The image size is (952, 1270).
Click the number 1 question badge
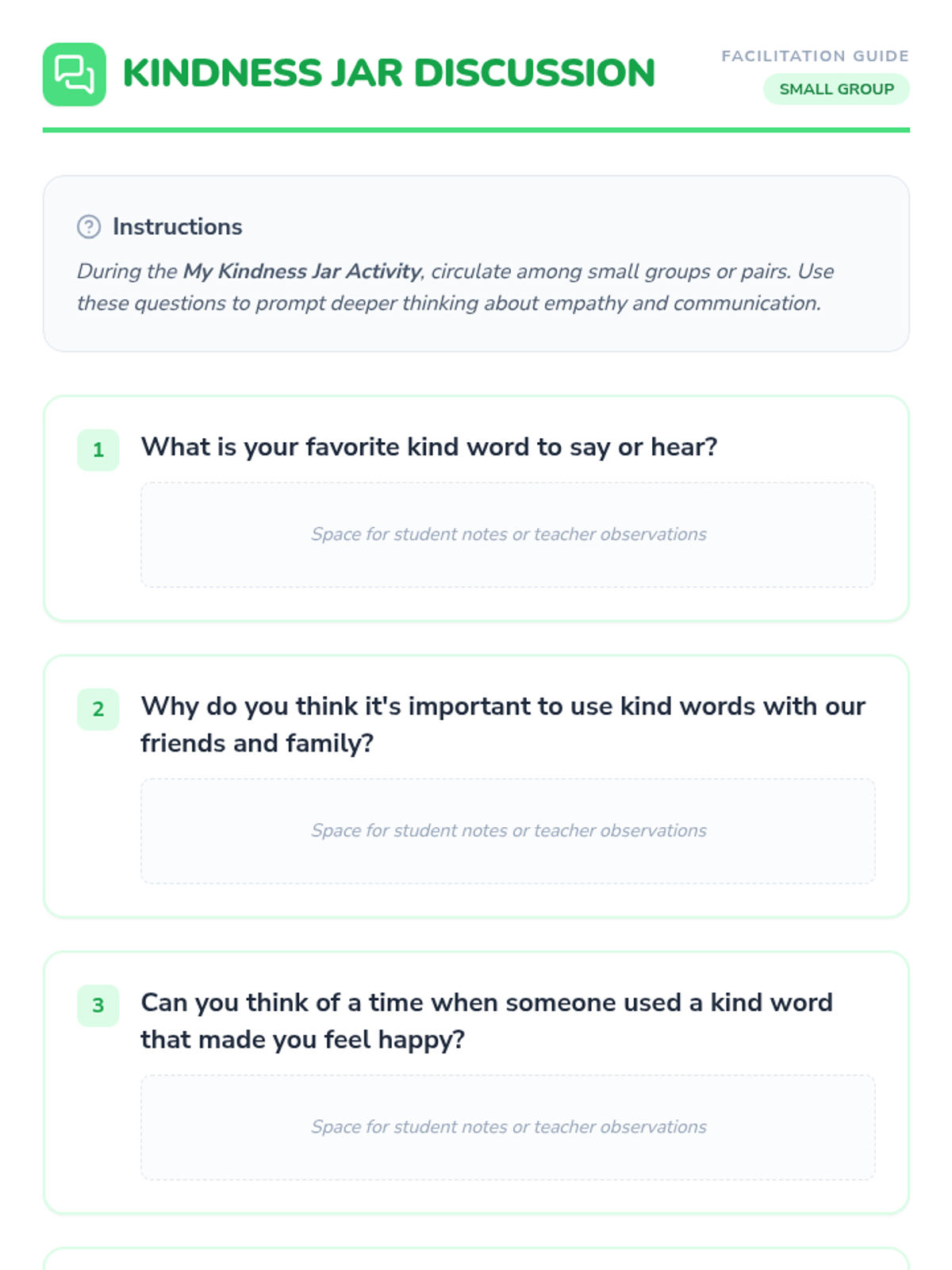click(x=98, y=450)
